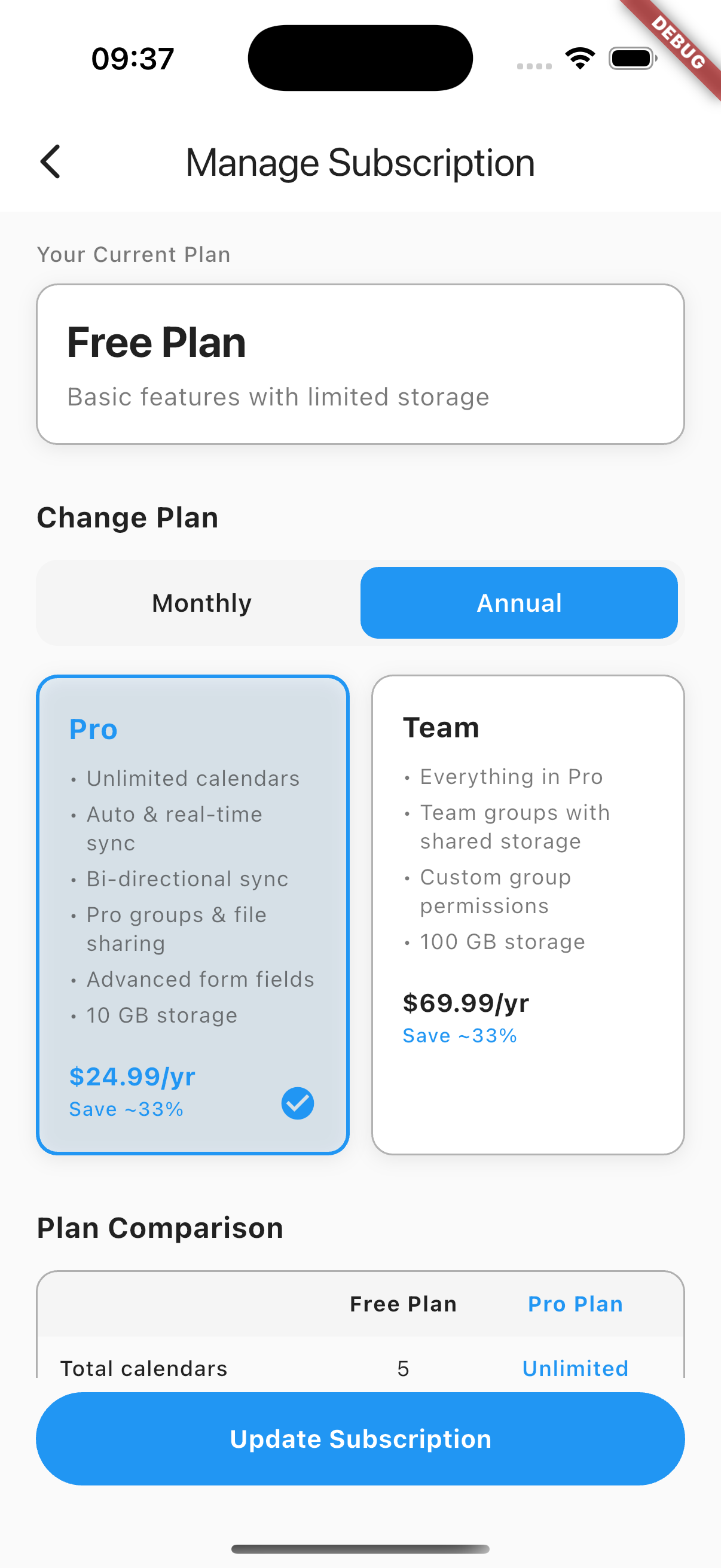
Task: Expand the Team plan card
Action: pos(528,913)
